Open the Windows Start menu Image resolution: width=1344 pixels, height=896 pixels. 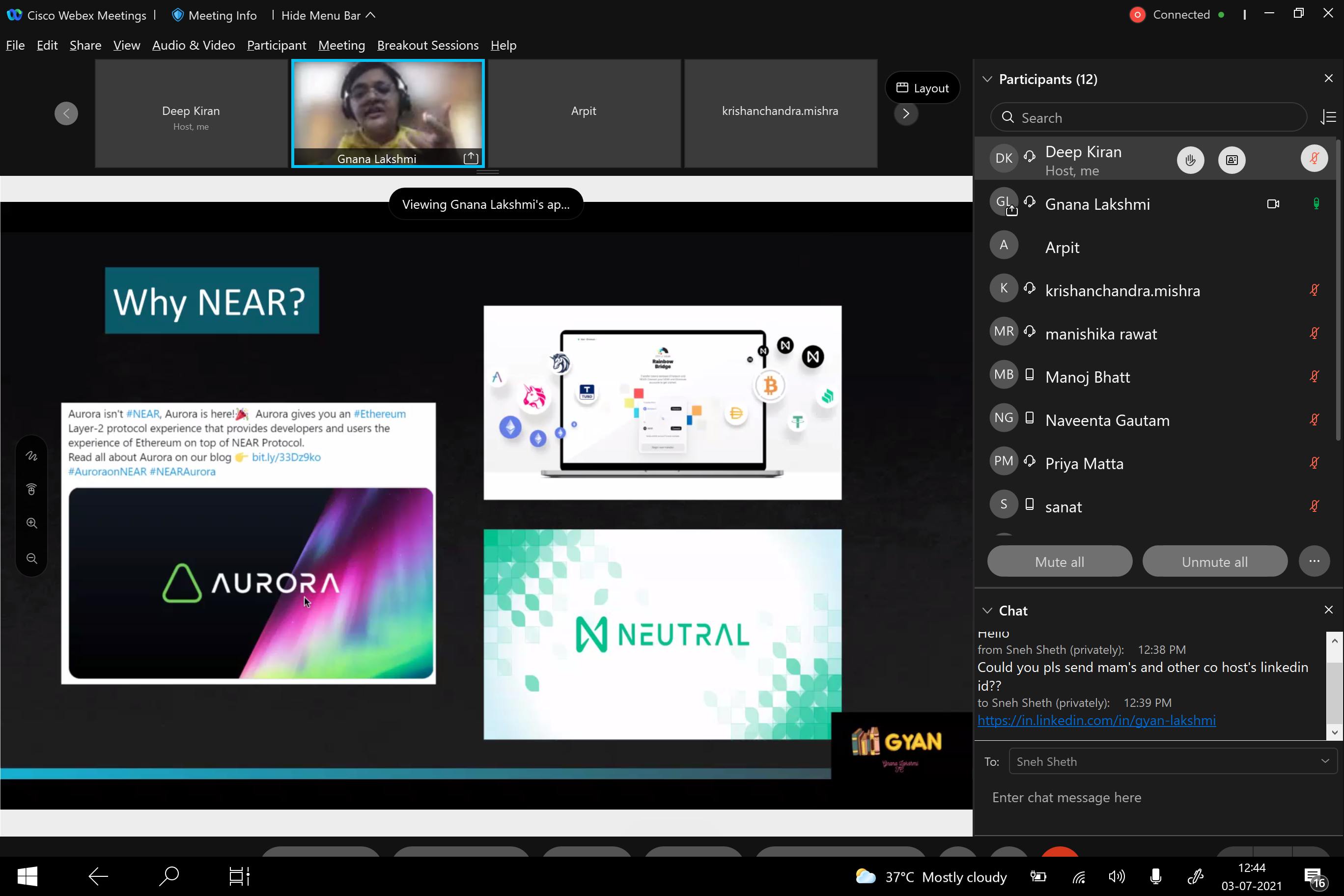pyautogui.click(x=27, y=875)
